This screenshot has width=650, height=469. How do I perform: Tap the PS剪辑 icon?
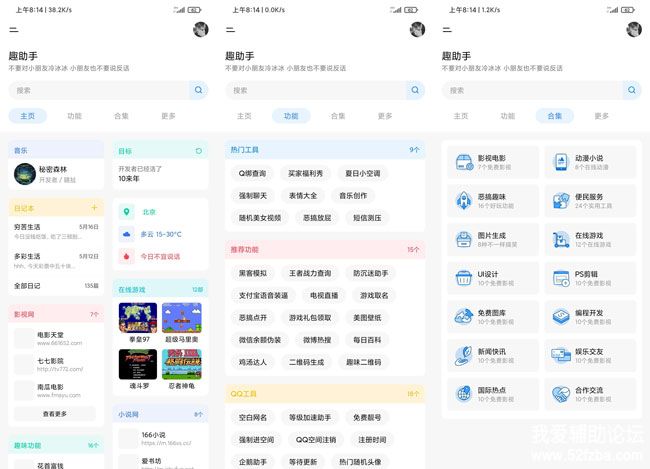click(561, 278)
